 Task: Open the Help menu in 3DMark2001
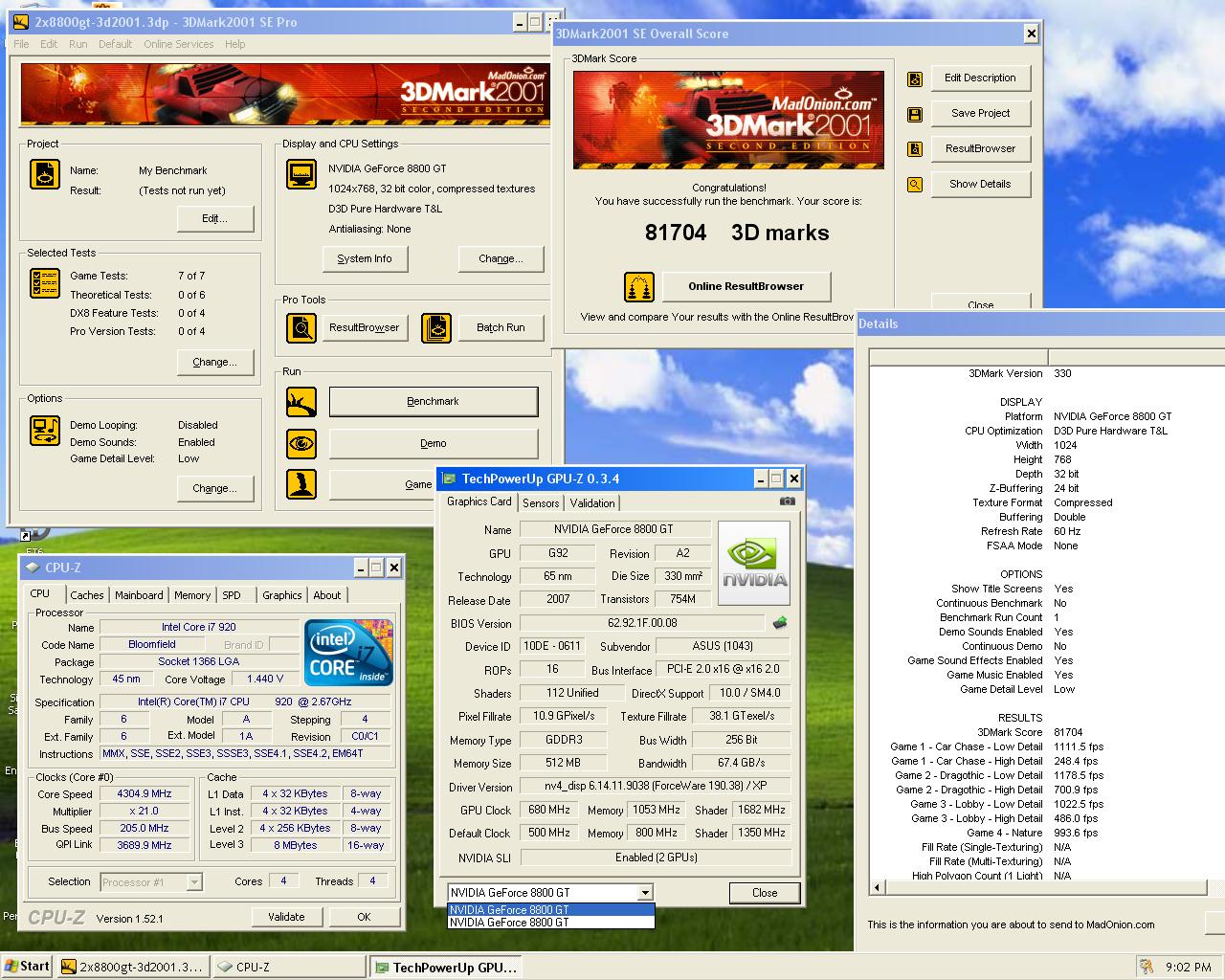pos(235,44)
